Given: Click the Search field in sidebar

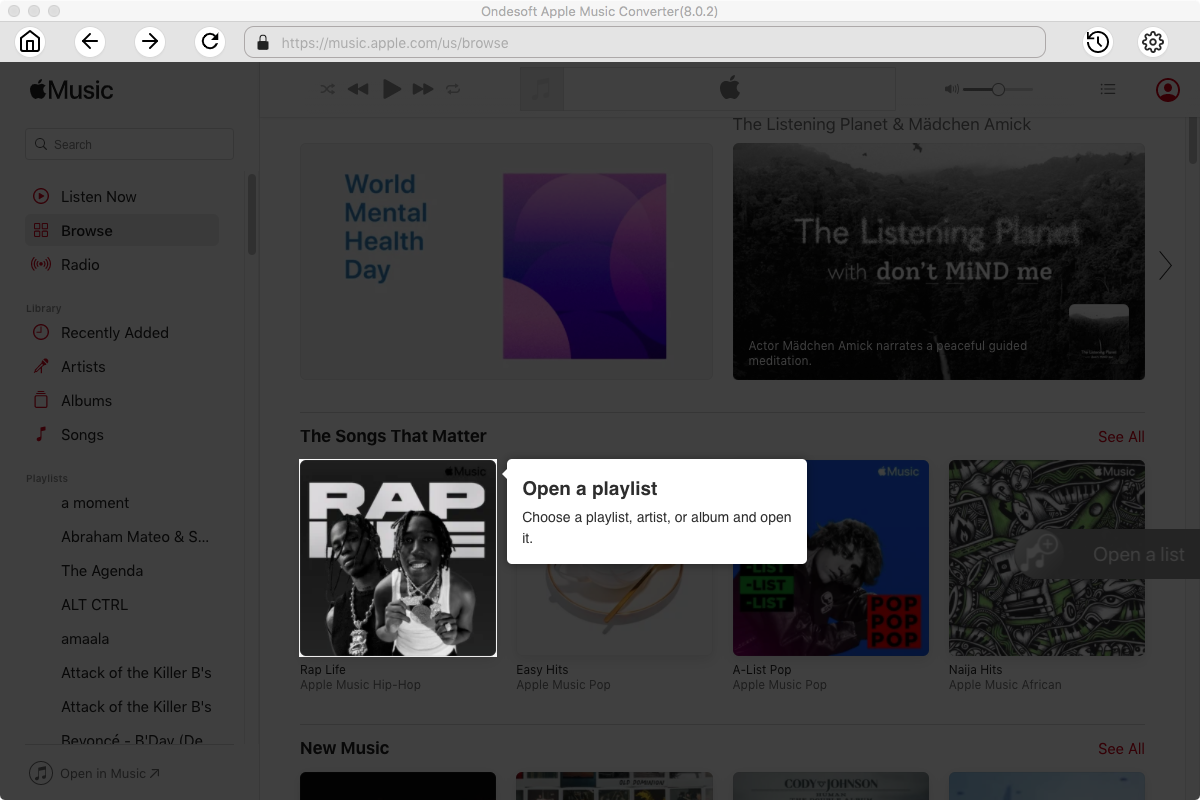Looking at the screenshot, I should tap(129, 144).
